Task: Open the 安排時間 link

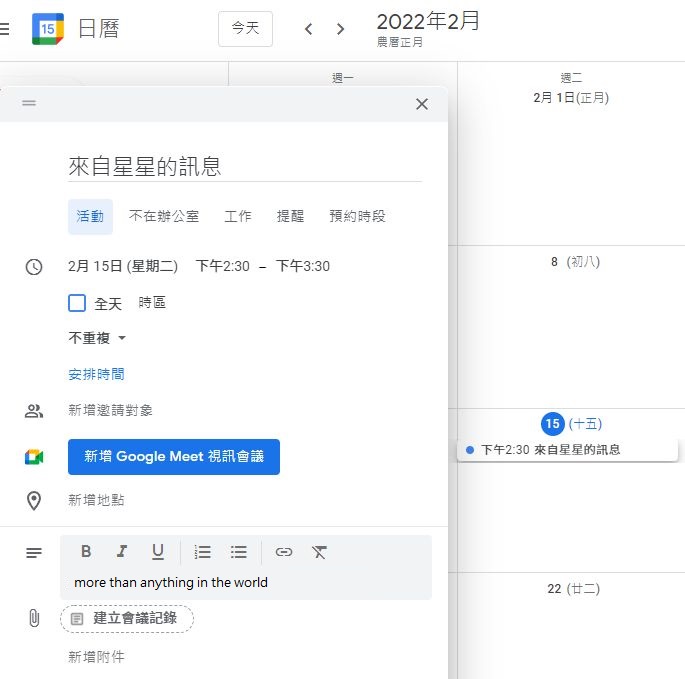Action: pos(96,374)
